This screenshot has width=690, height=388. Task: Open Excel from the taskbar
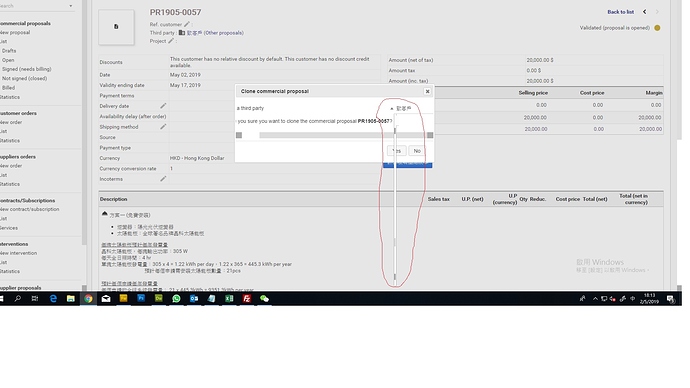(x=229, y=298)
